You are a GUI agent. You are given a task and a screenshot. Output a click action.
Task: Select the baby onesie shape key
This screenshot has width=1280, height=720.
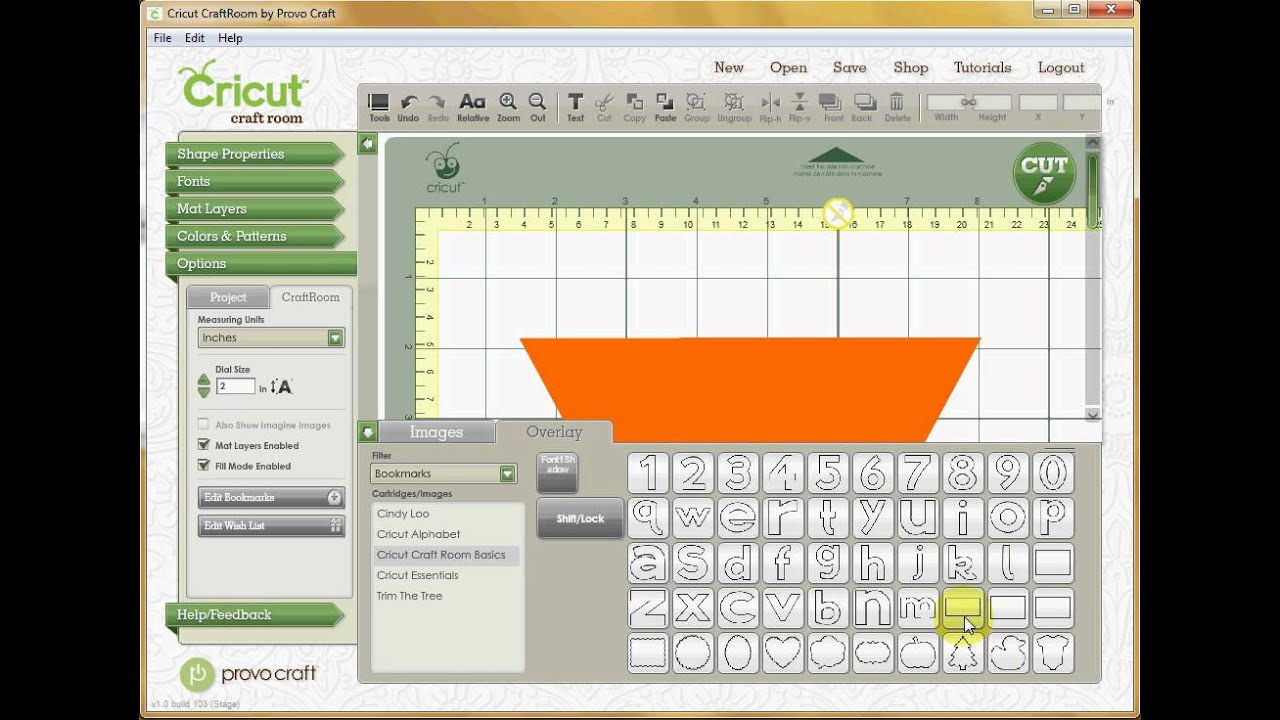pyautogui.click(x=1052, y=652)
